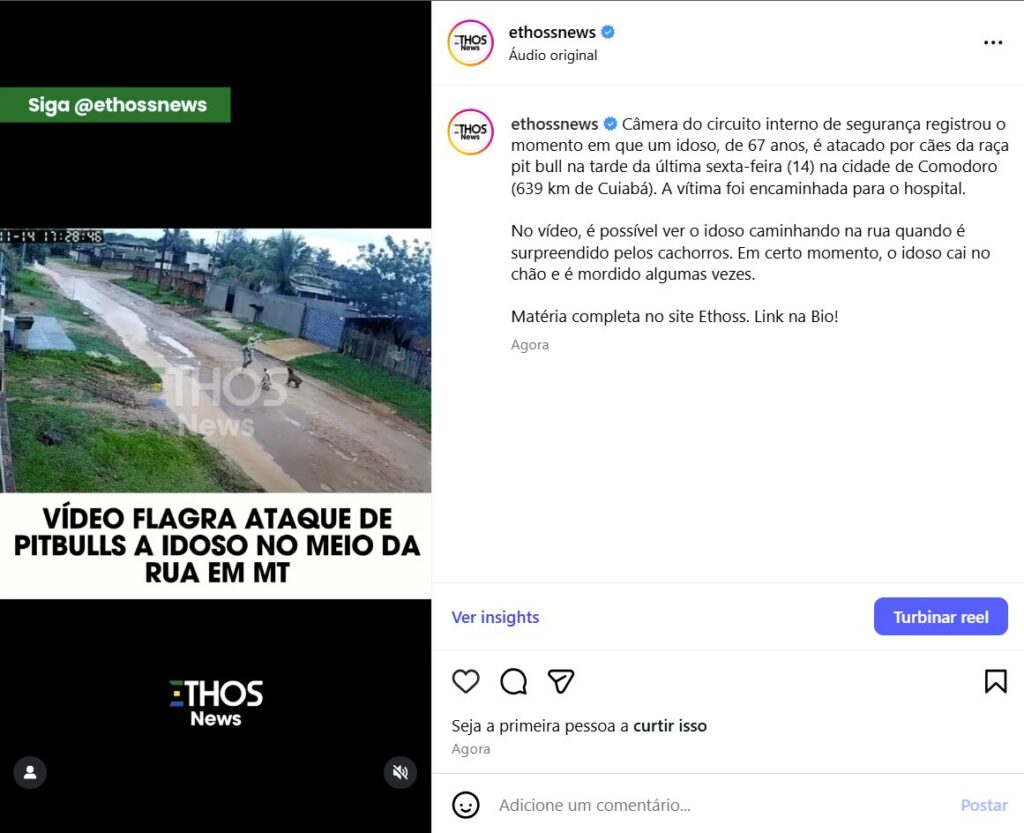Open emoji picker smiley icon

pyautogui.click(x=466, y=805)
